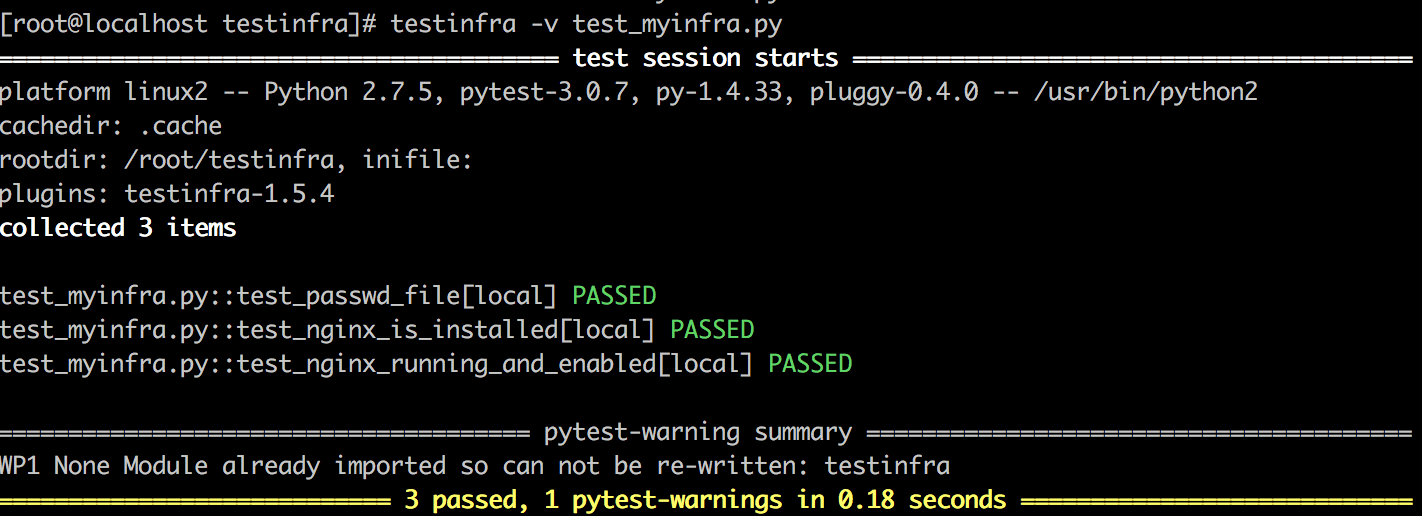
Task: Click the shell prompt [root@localhost testinfra]#
Action: (188, 24)
